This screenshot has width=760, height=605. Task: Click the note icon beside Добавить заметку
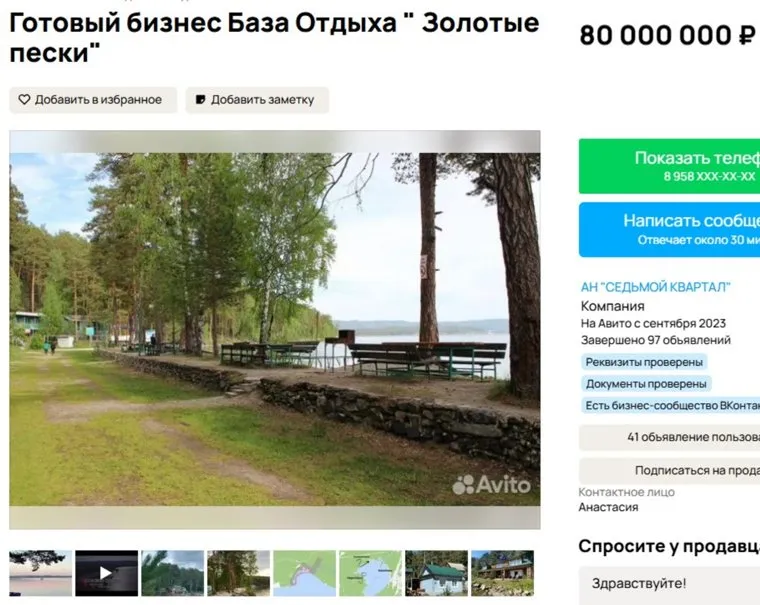point(200,100)
